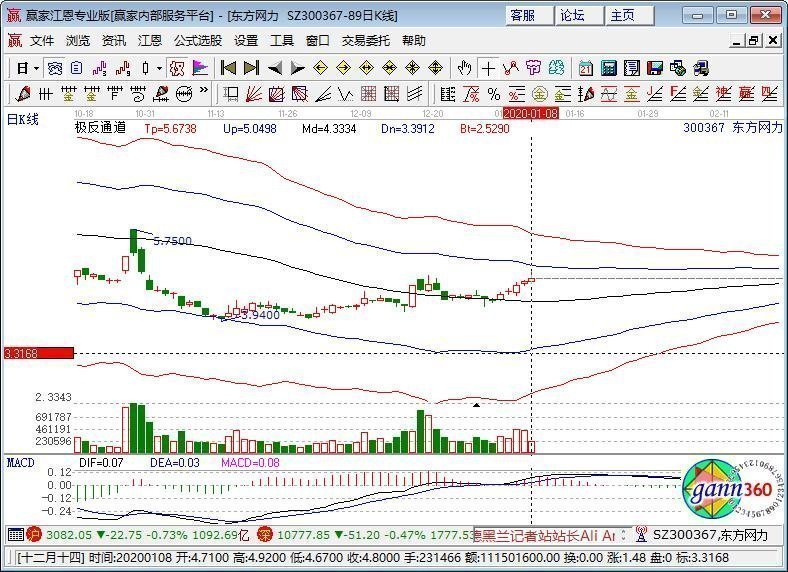Click the computer connection icon
788x572 pixels.
[701, 68]
